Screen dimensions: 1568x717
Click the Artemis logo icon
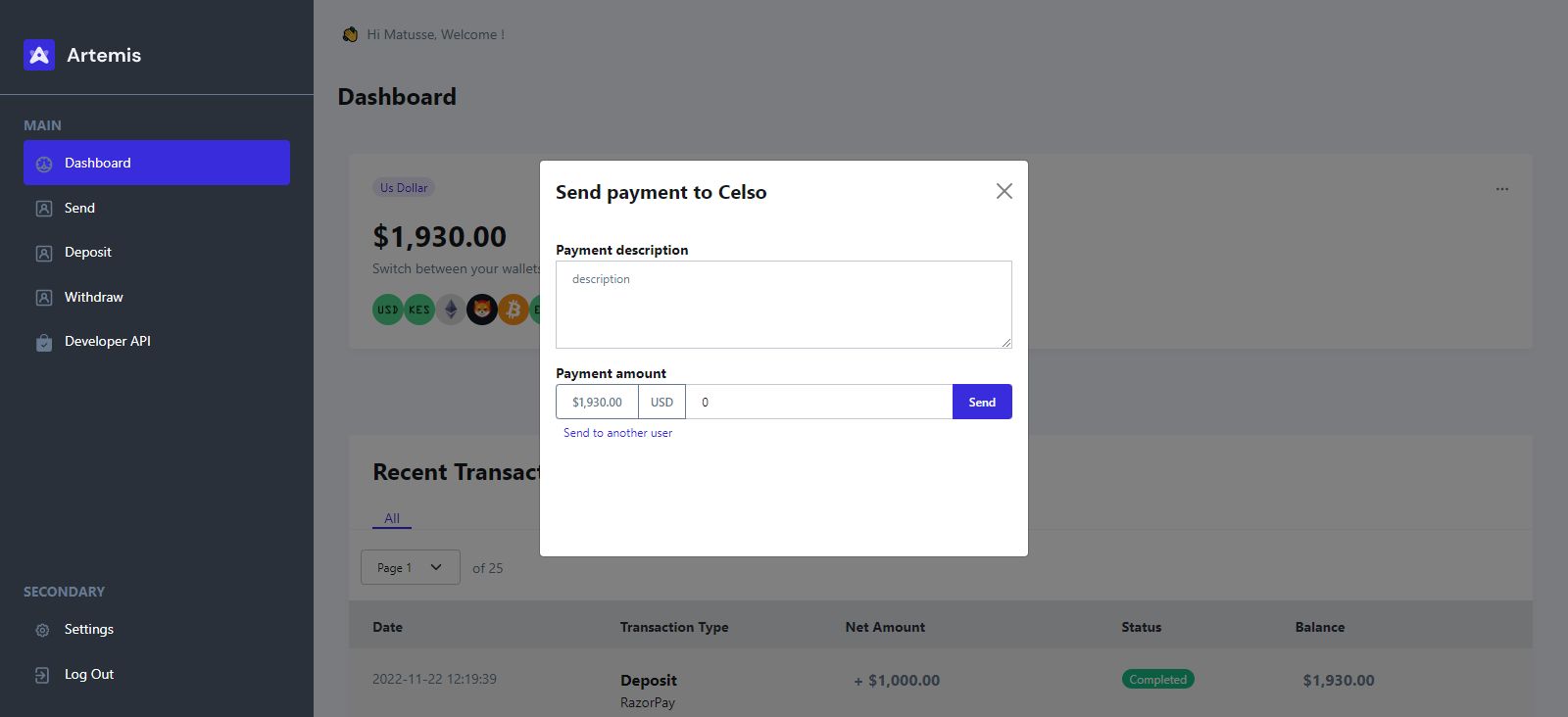(x=39, y=55)
